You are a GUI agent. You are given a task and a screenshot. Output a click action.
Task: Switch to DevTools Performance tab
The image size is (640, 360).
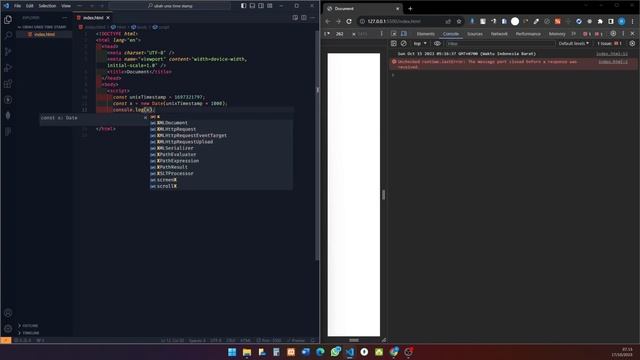click(x=528, y=34)
